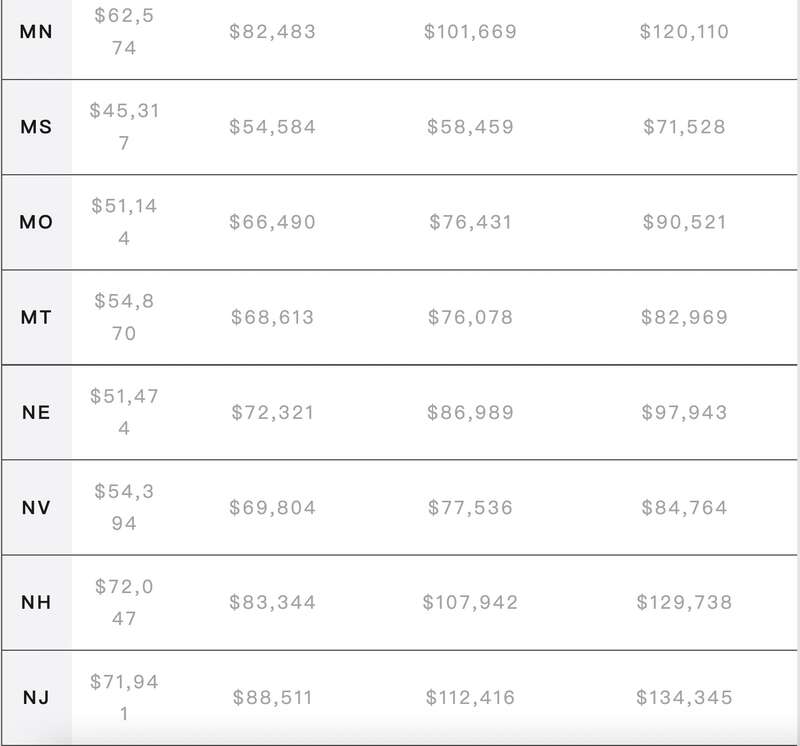Select the MO state label cell
This screenshot has height=746, width=800.
[36, 222]
